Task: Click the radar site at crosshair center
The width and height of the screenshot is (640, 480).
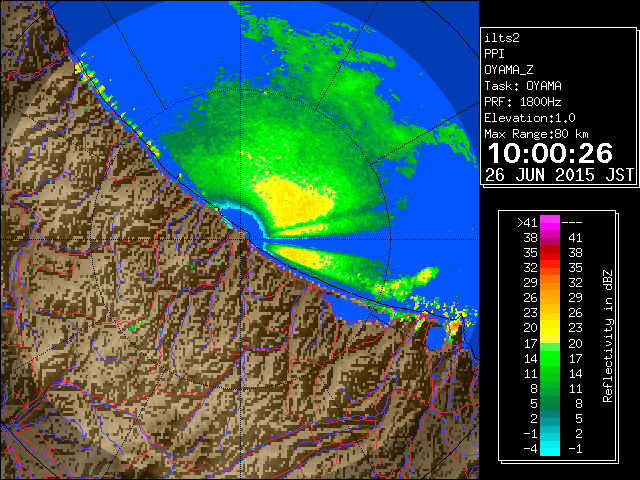Action: [240, 240]
